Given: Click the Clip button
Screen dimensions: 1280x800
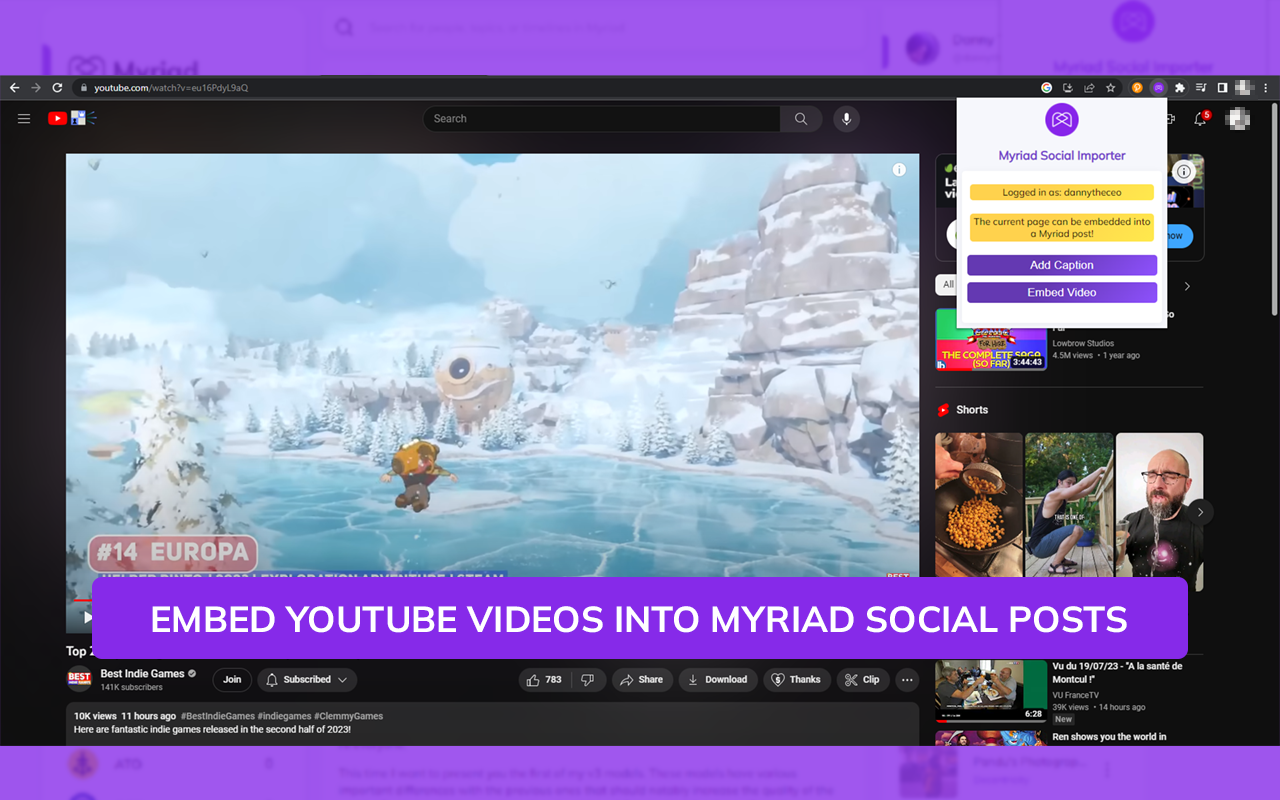Looking at the screenshot, I should (863, 680).
